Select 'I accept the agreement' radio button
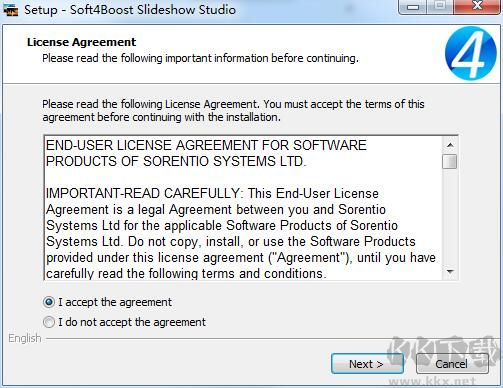Viewport: 503px width, 388px height. click(x=49, y=302)
